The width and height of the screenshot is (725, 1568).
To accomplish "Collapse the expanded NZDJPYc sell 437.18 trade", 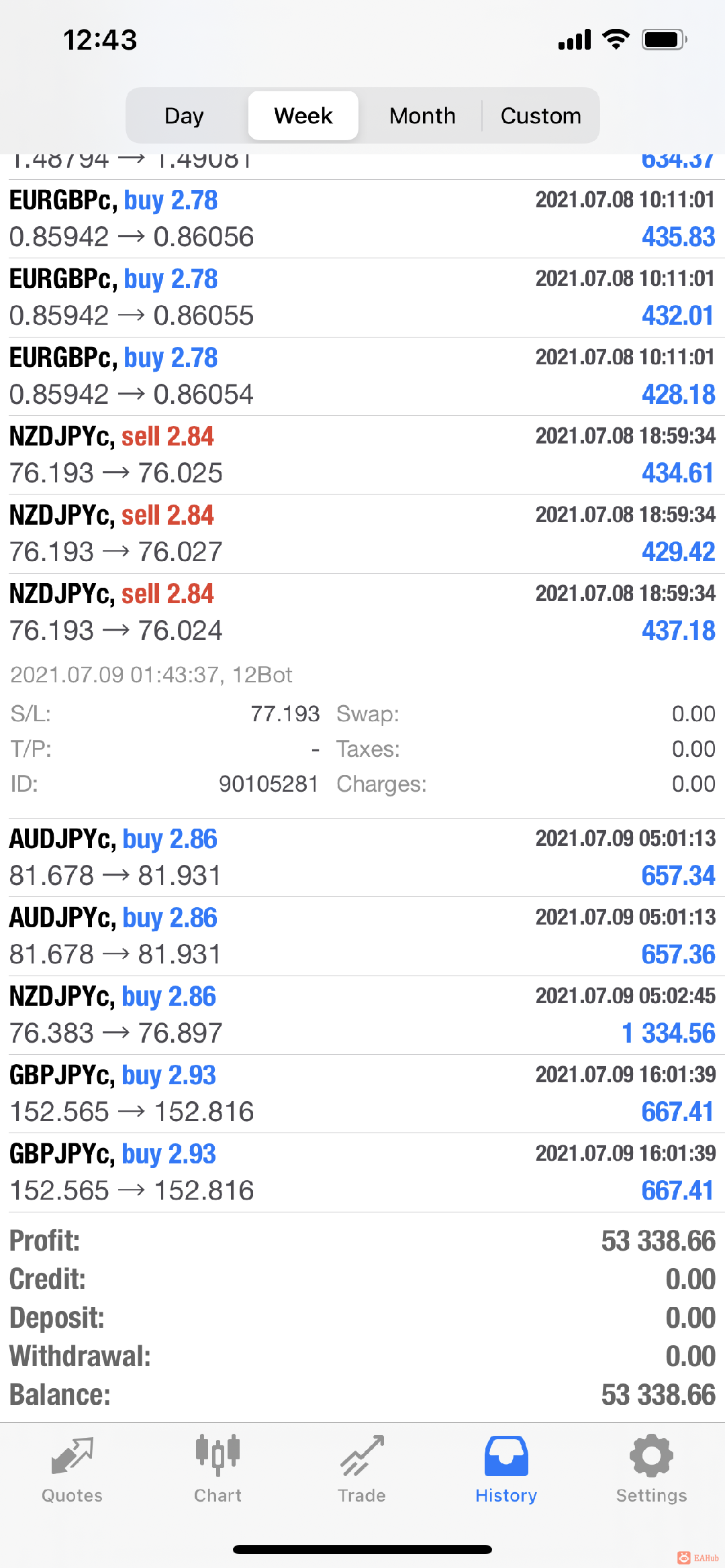I will pos(362,612).
